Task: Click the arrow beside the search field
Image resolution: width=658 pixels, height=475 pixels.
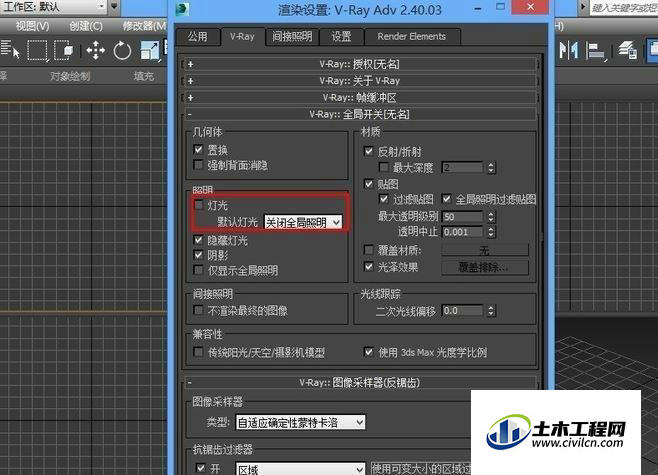Action: pyautogui.click(x=583, y=7)
